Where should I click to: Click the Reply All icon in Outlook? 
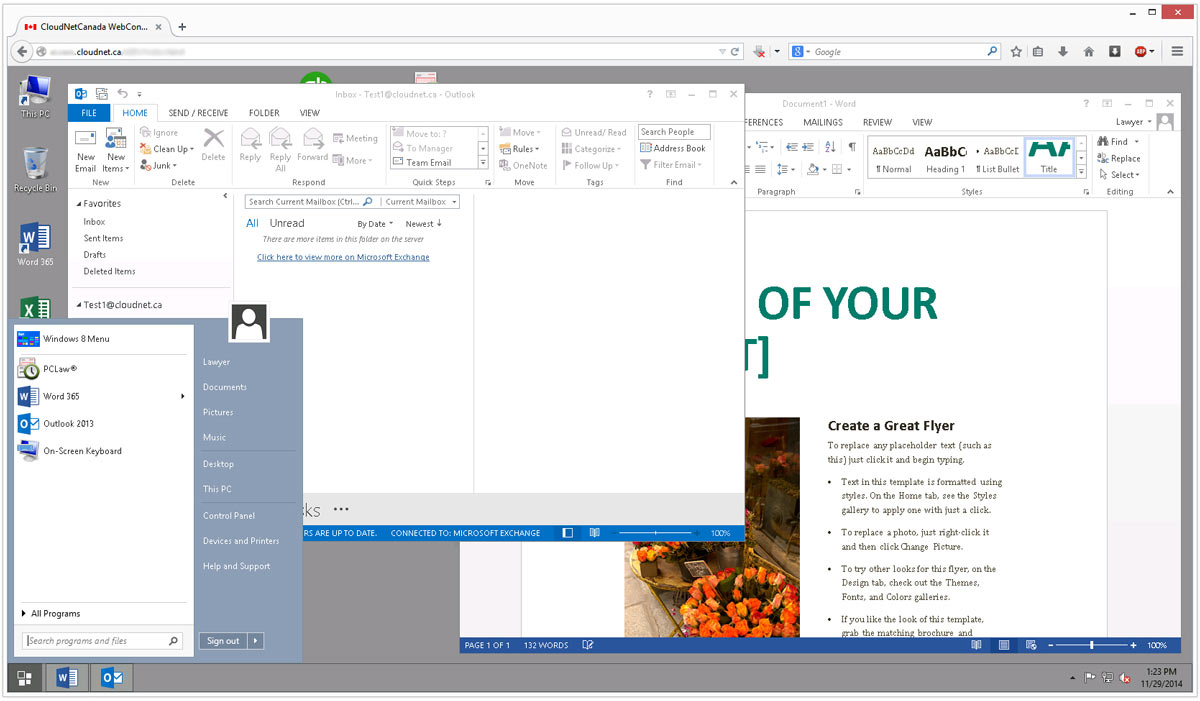pyautogui.click(x=280, y=149)
